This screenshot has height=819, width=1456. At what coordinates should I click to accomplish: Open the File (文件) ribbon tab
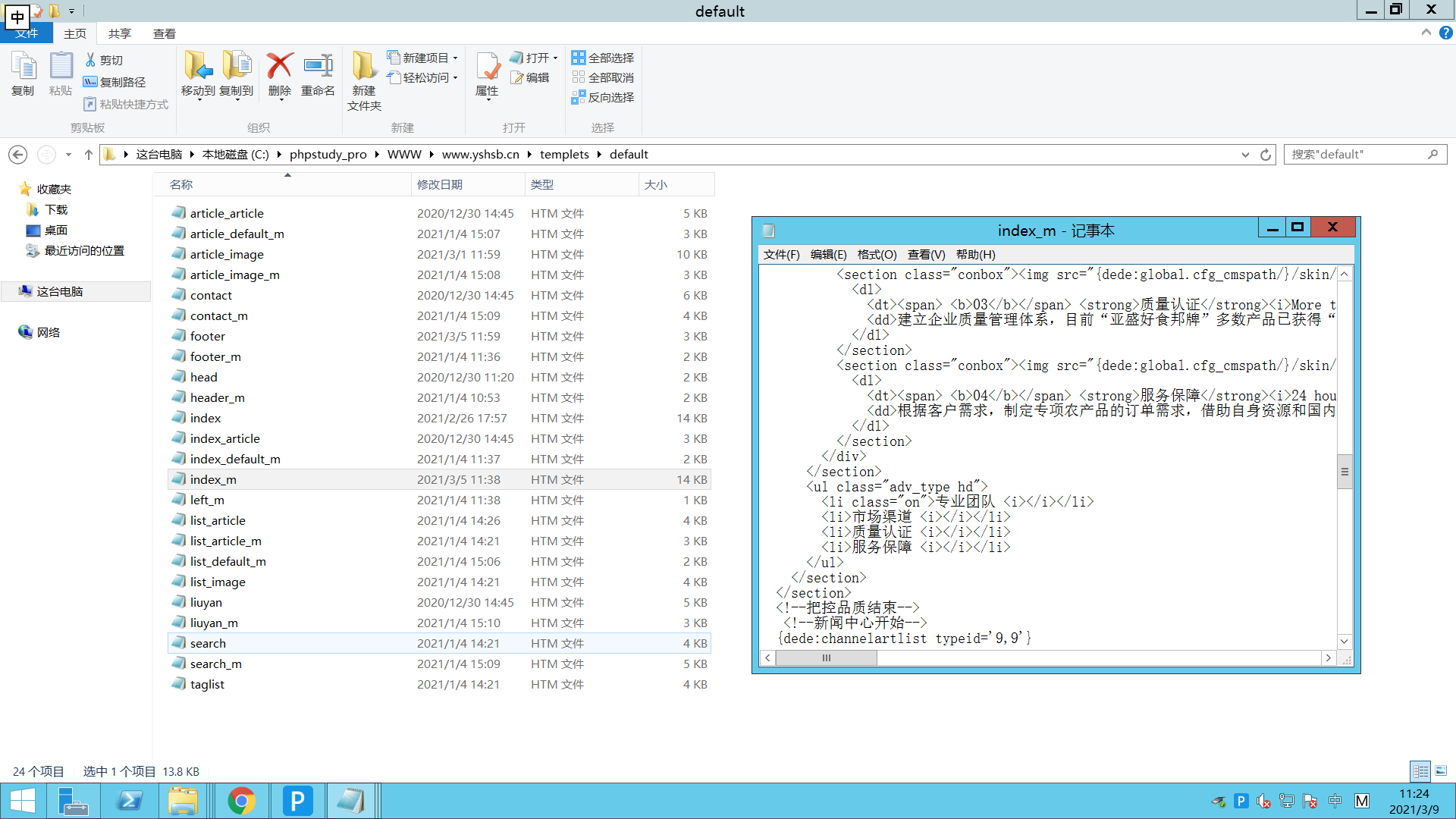(x=27, y=33)
